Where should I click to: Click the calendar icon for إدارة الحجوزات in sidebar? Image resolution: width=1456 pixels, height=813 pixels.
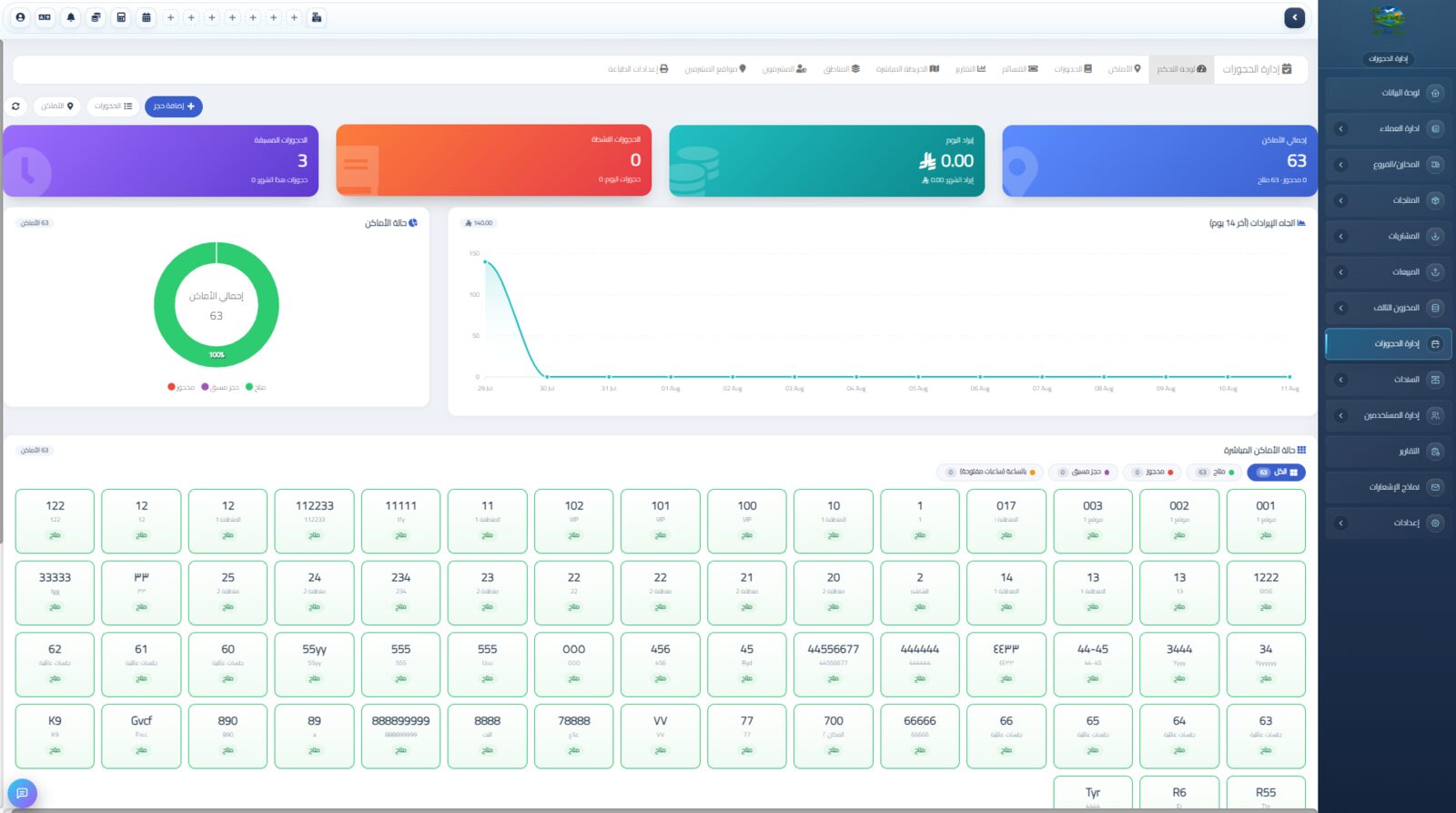[1435, 344]
